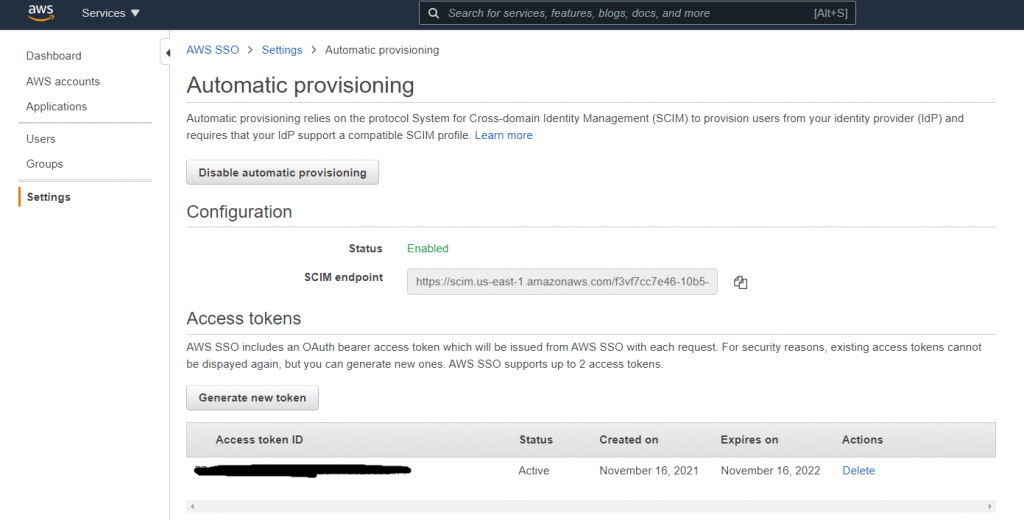
Task: Go to AWS accounts in sidebar
Action: click(x=63, y=82)
